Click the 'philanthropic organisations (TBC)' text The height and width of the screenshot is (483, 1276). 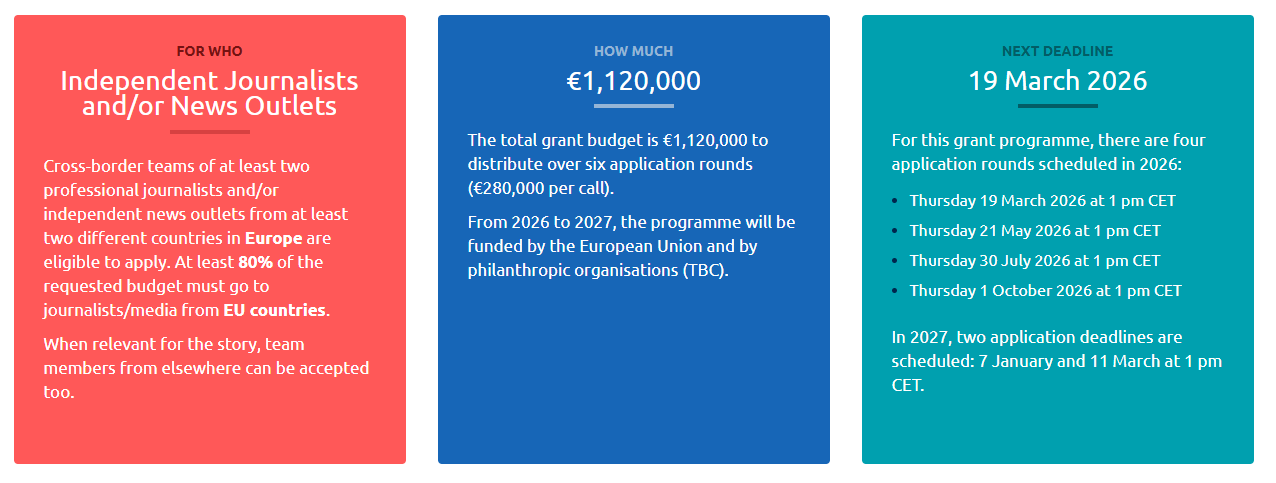(597, 270)
